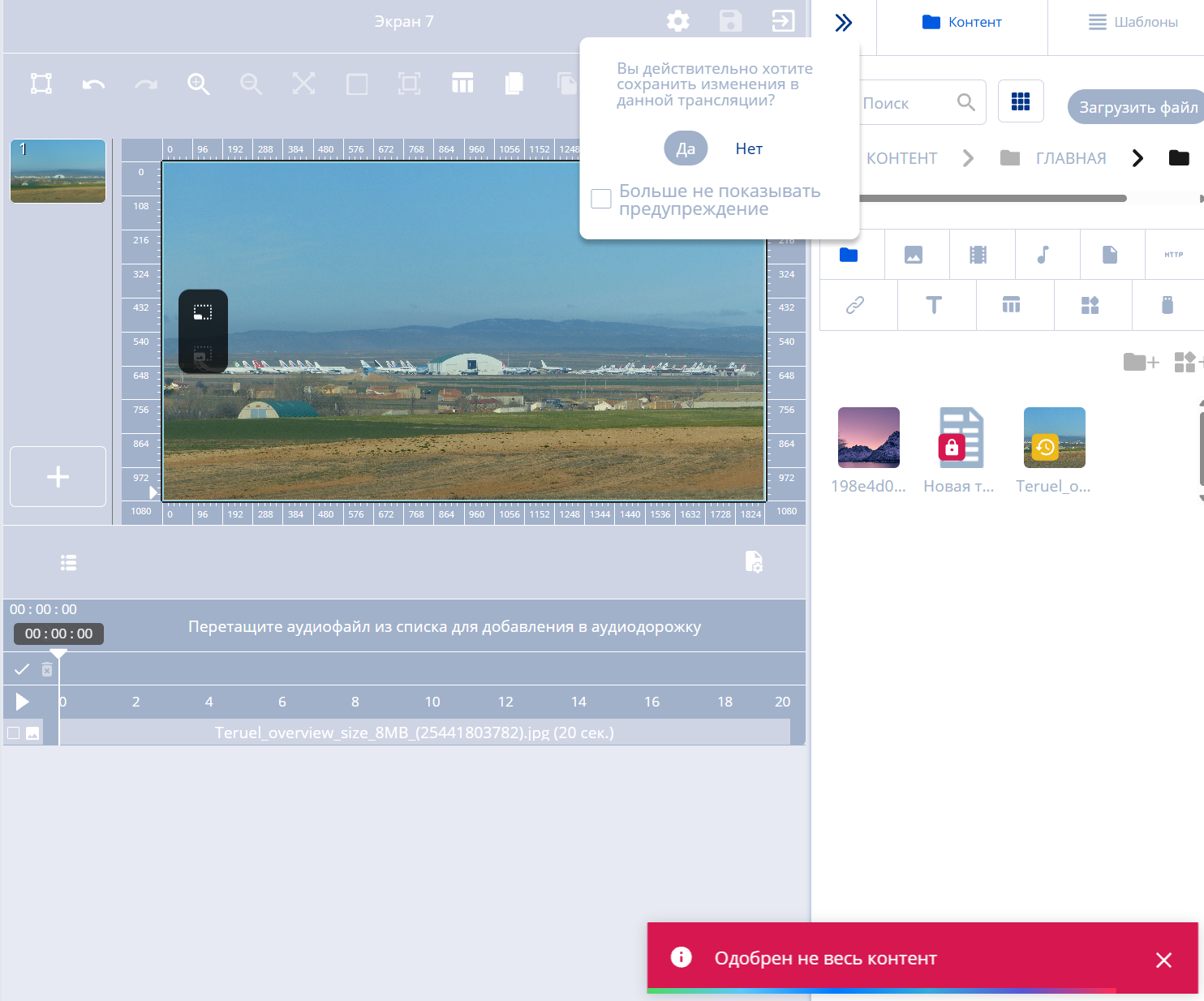Click the table layout toolbar icon

pyautogui.click(x=462, y=84)
